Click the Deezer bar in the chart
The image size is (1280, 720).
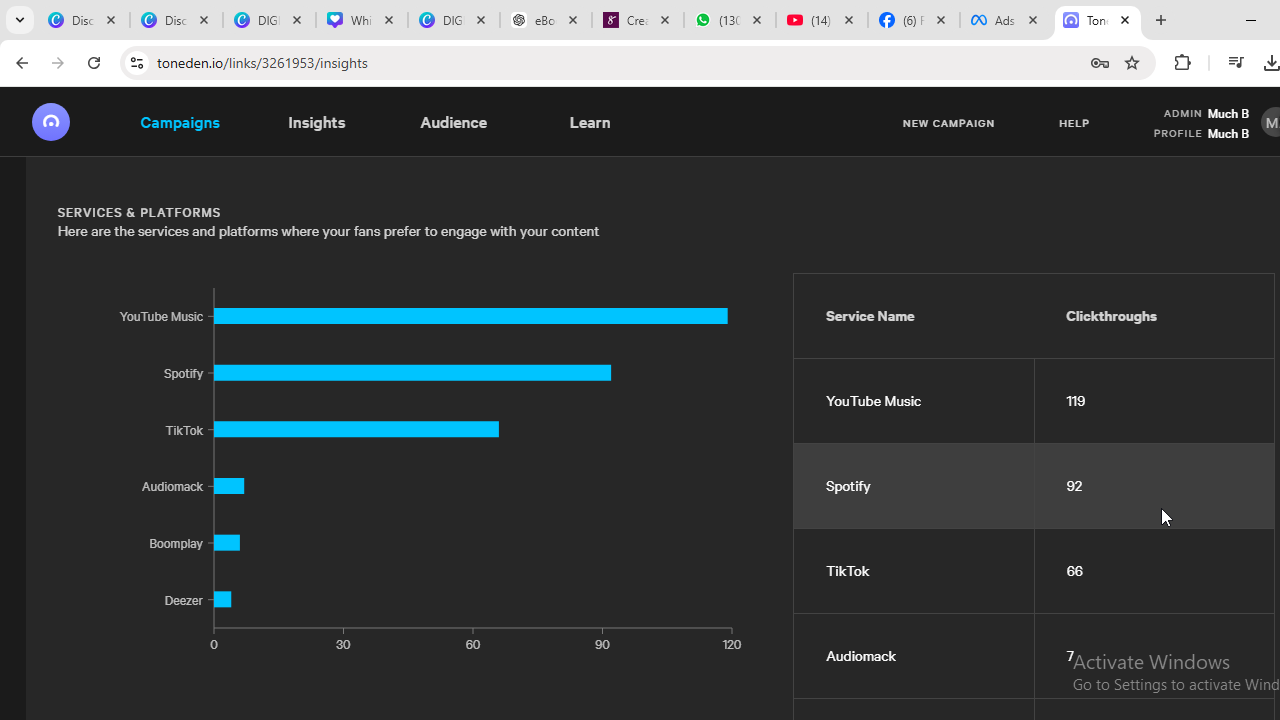pyautogui.click(x=222, y=600)
